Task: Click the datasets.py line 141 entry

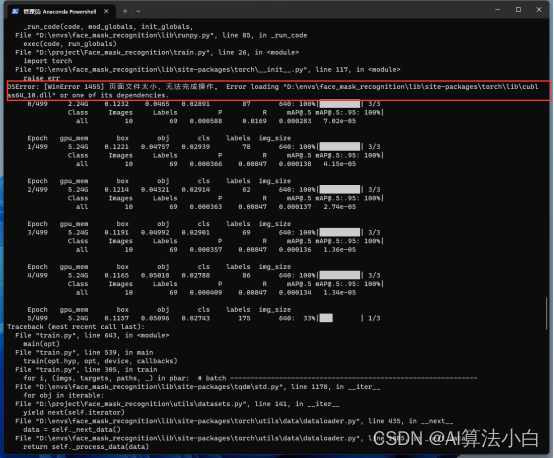Action: click(x=177, y=404)
